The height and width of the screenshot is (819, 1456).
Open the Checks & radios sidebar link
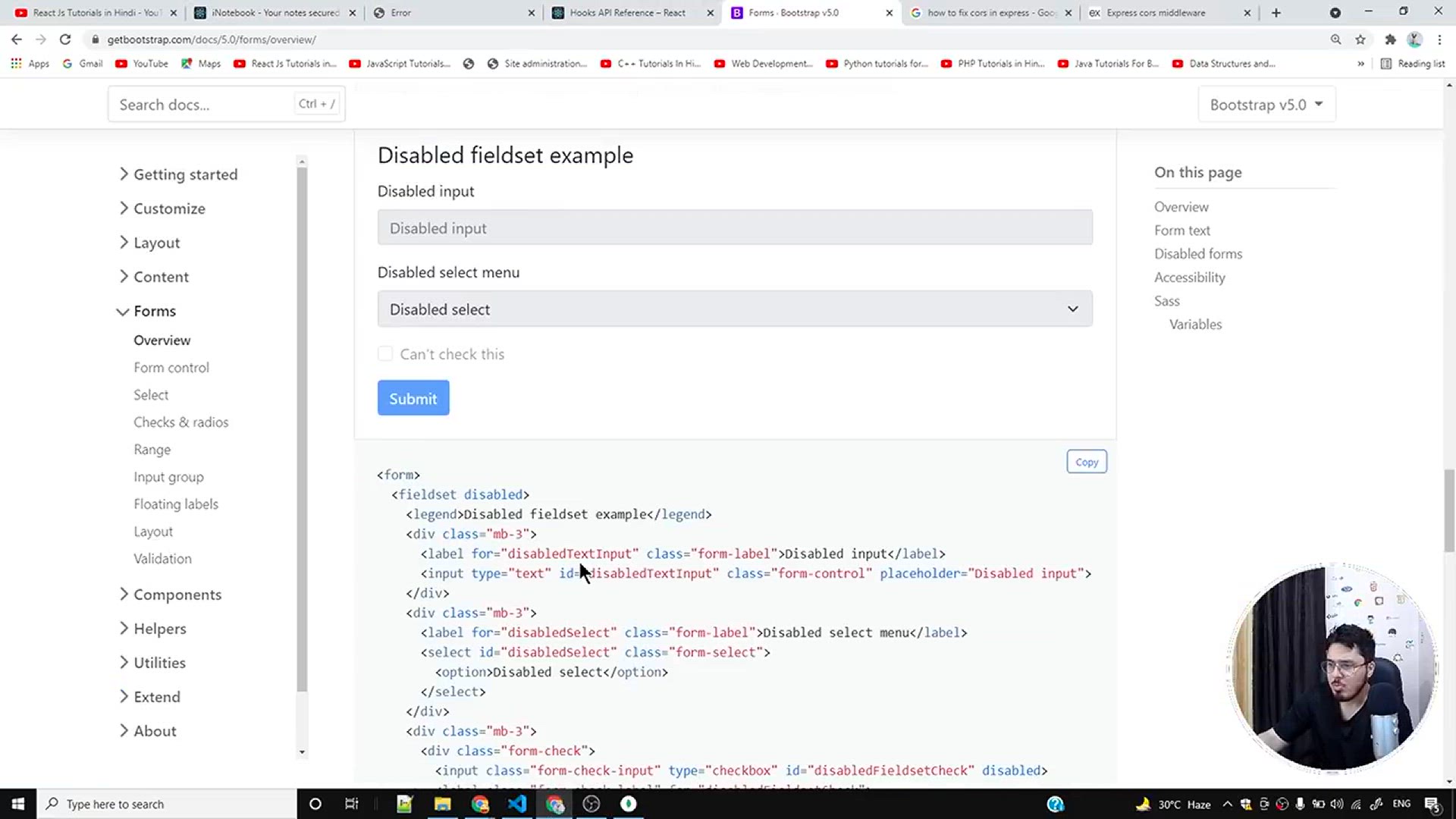(x=181, y=422)
